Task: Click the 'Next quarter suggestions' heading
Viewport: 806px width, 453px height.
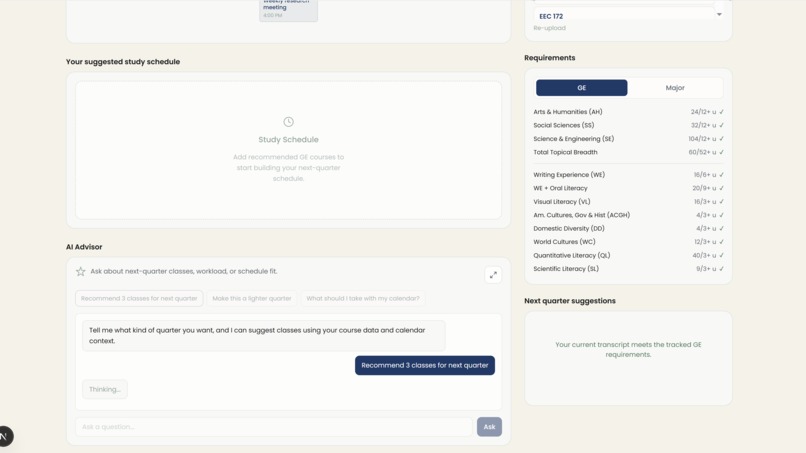Action: tap(570, 301)
